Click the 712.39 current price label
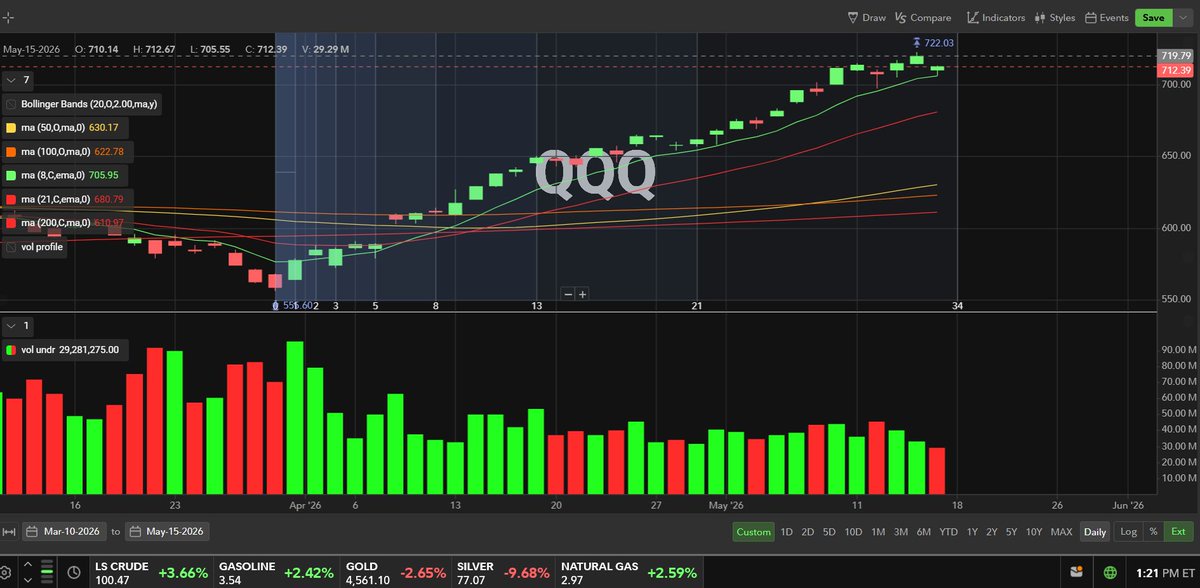 tap(1175, 71)
